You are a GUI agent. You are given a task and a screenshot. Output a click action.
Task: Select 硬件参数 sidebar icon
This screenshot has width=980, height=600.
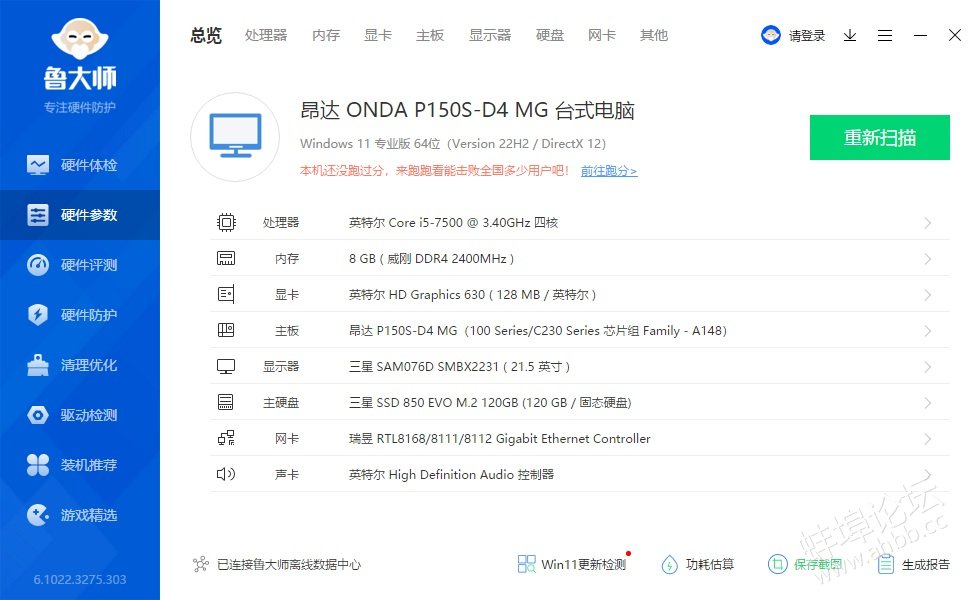tap(38, 215)
